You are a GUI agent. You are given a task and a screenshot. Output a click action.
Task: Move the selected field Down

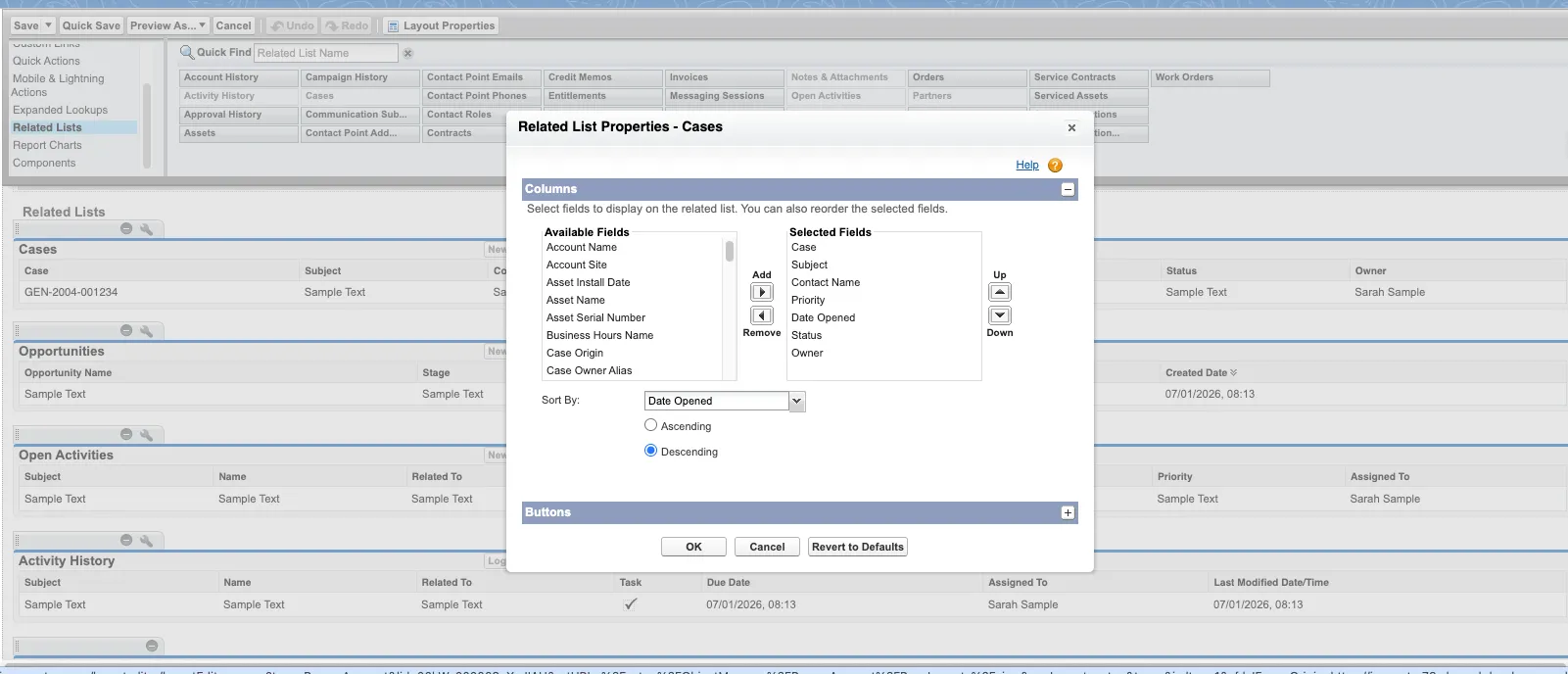coord(999,315)
